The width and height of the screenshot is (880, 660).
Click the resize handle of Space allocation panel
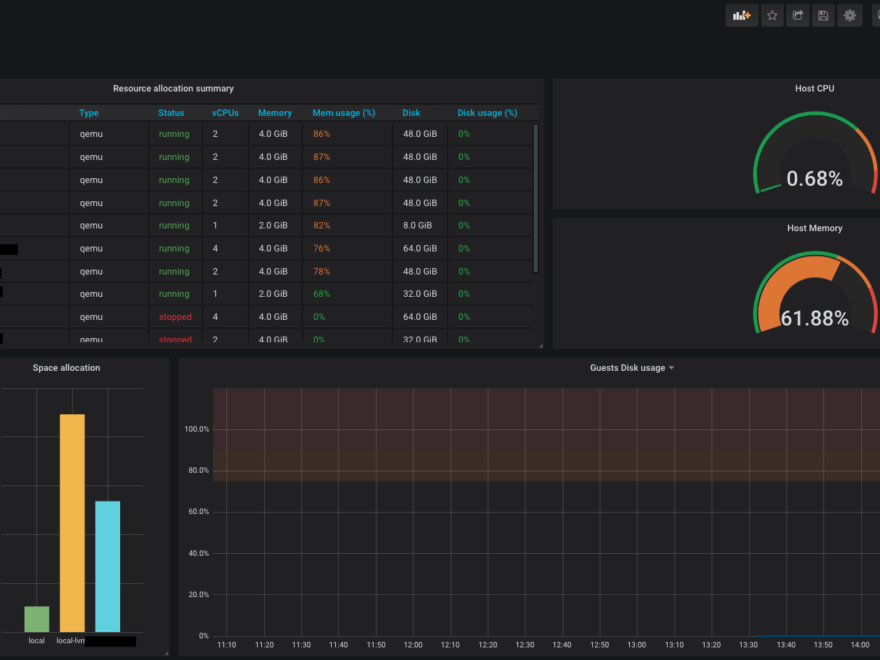tap(166, 653)
